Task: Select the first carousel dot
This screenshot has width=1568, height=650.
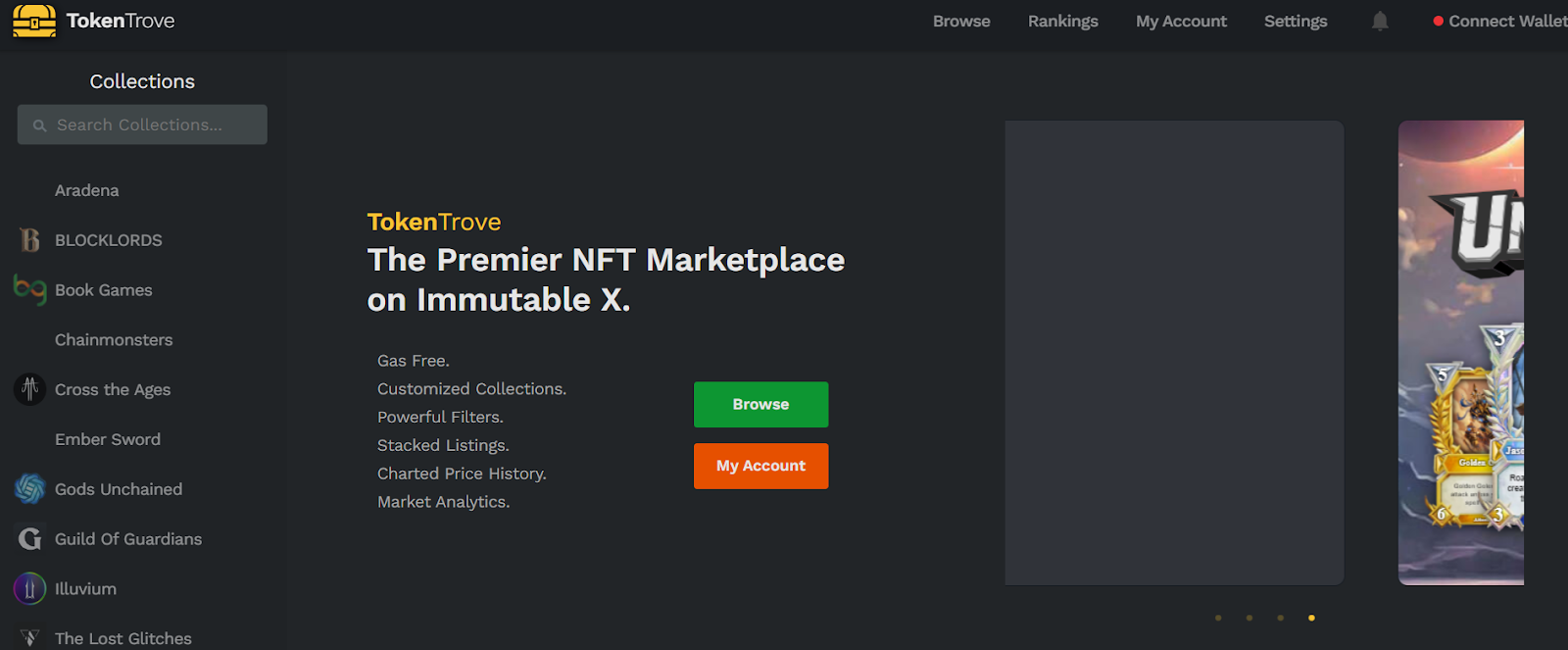Action: pos(1218,618)
